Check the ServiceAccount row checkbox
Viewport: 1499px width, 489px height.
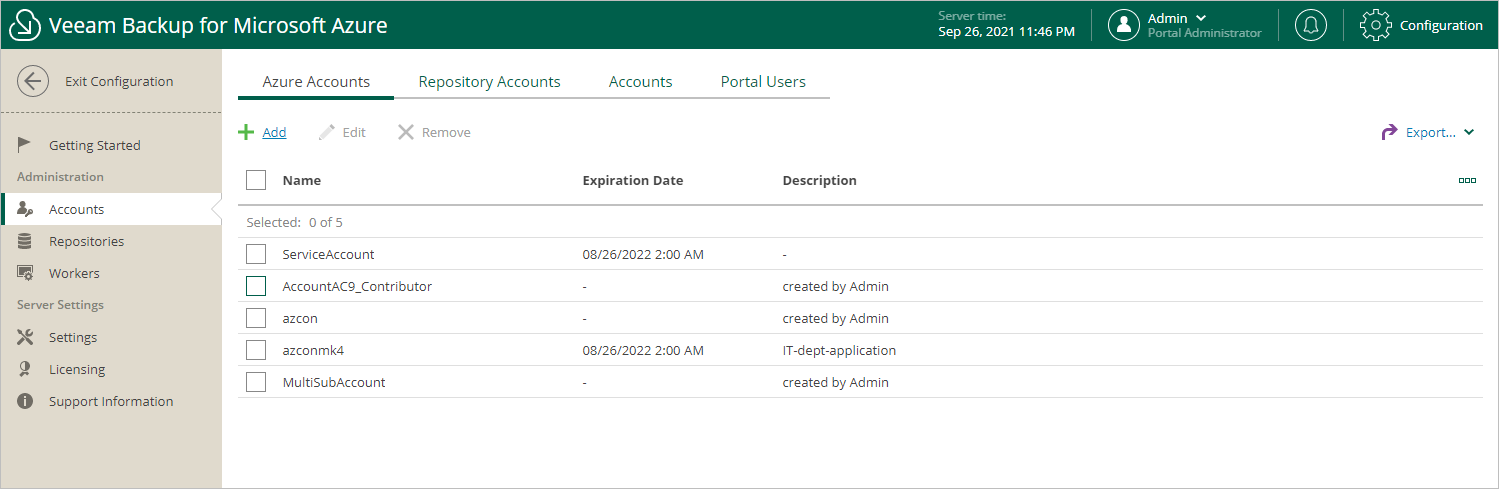click(x=256, y=254)
